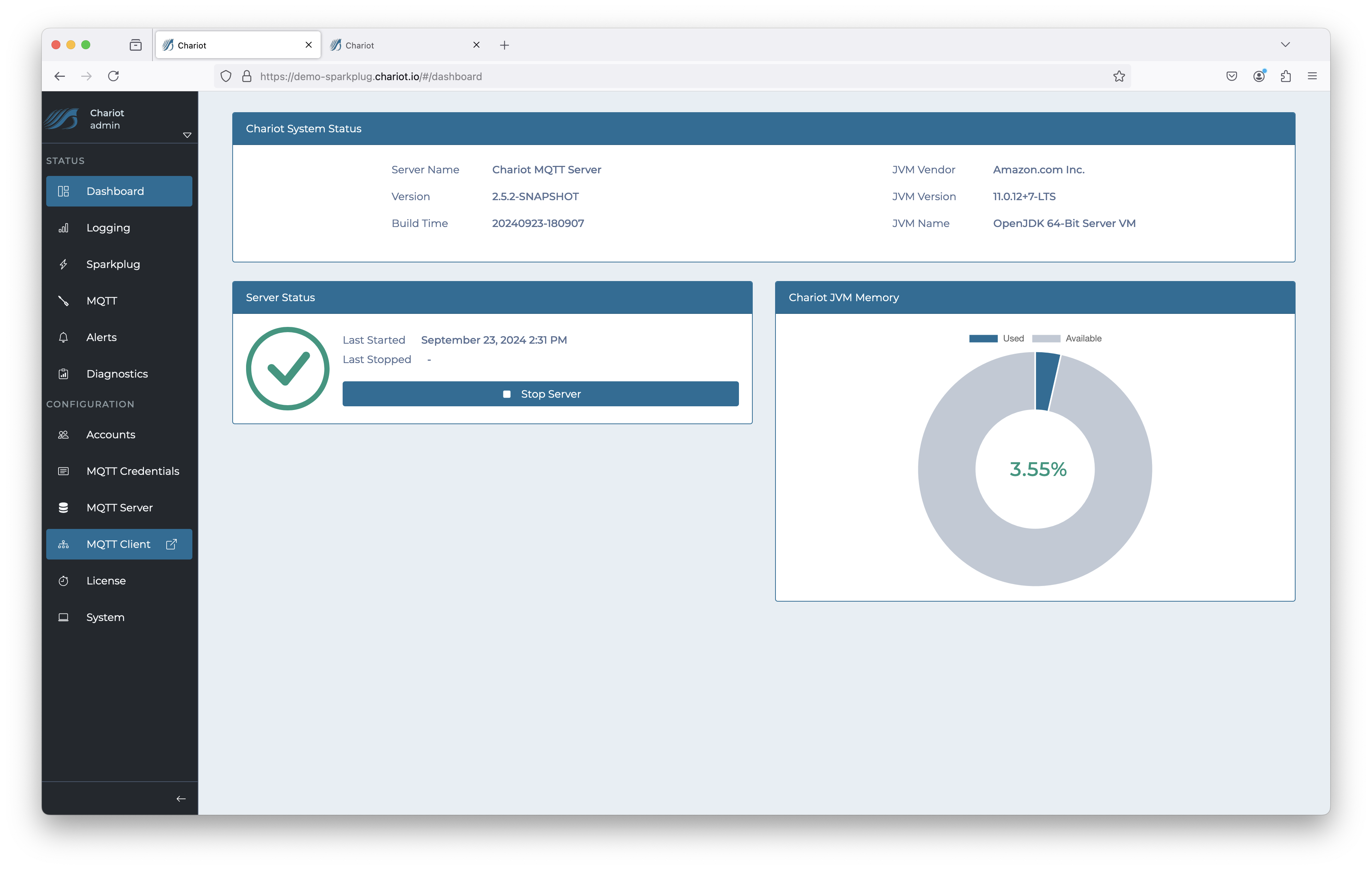The height and width of the screenshot is (870, 1372).
Task: Click the Chariot System Status header
Action: tap(764, 129)
